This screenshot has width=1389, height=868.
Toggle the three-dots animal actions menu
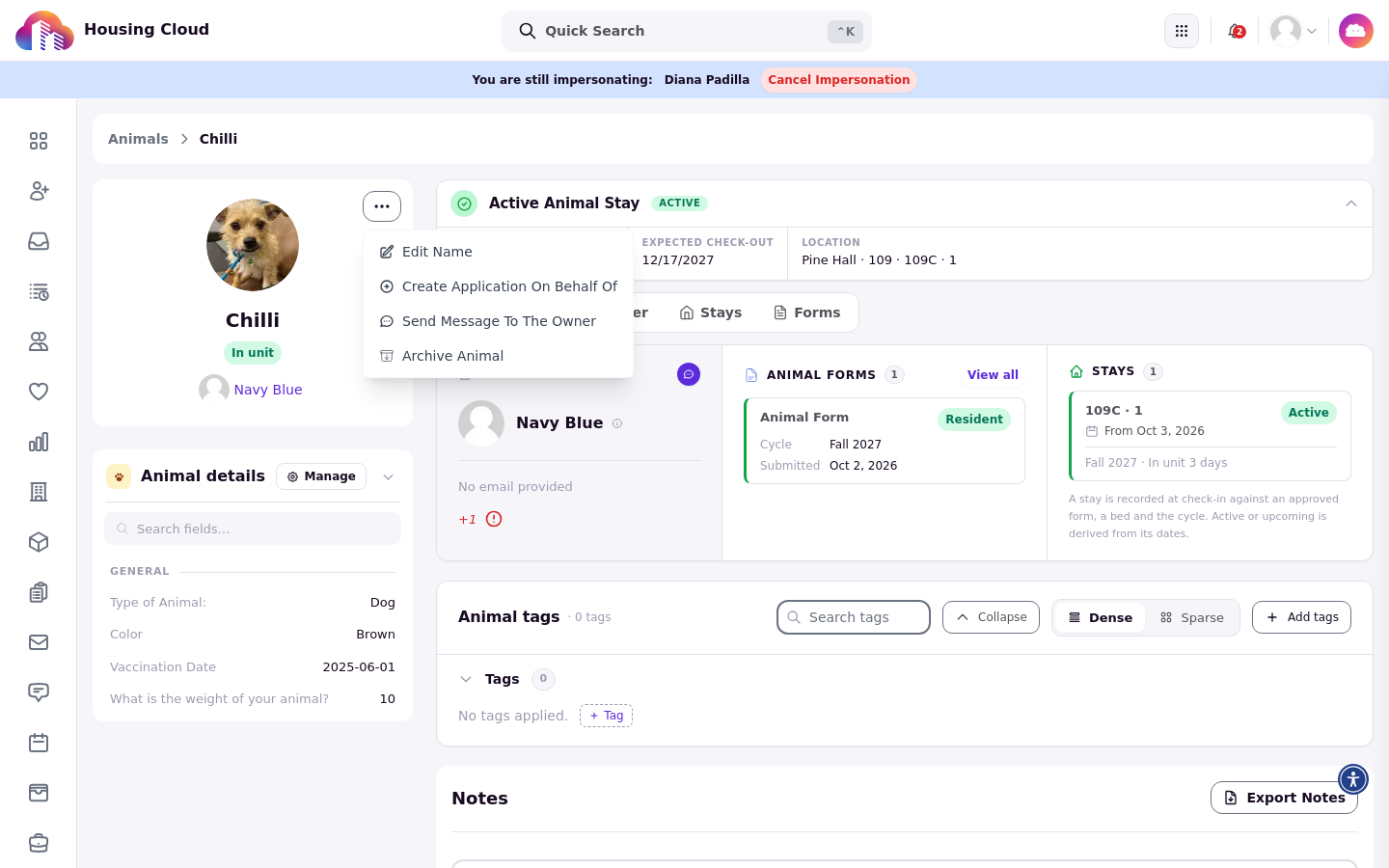coord(382,206)
